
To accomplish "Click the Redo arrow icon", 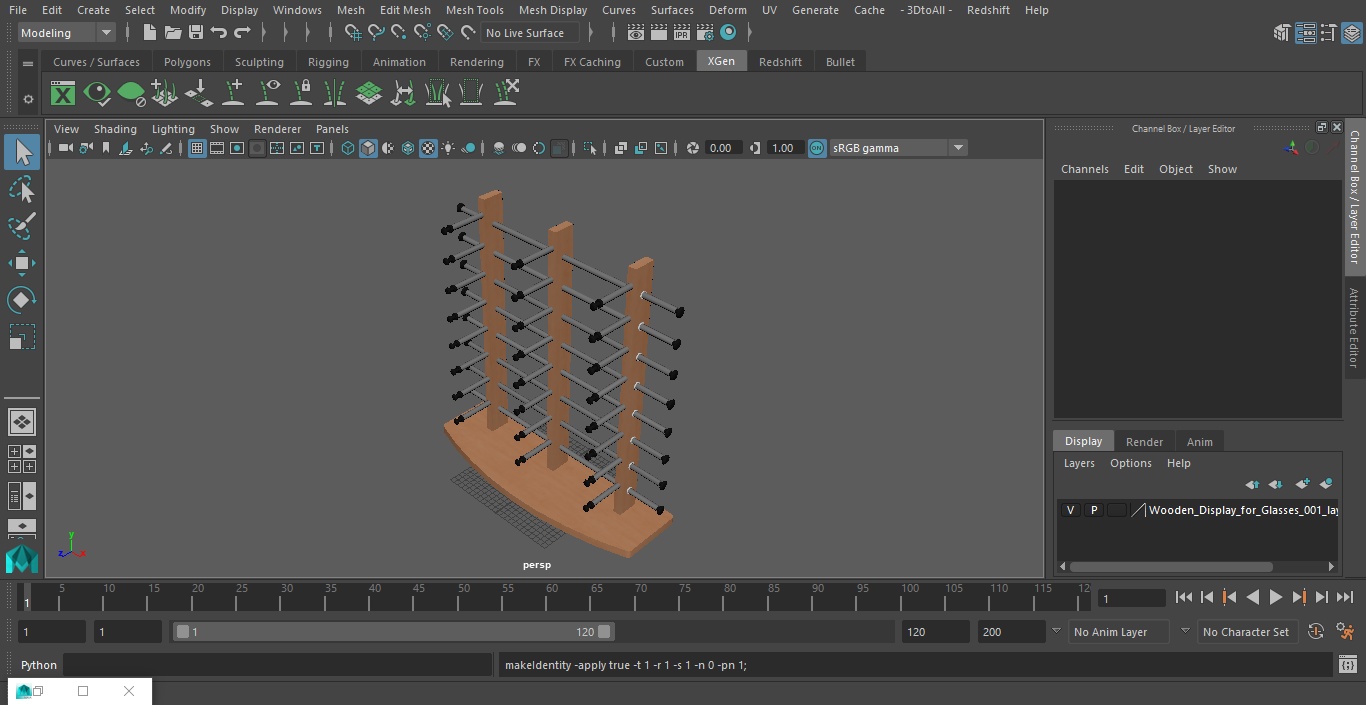I will click(x=242, y=33).
